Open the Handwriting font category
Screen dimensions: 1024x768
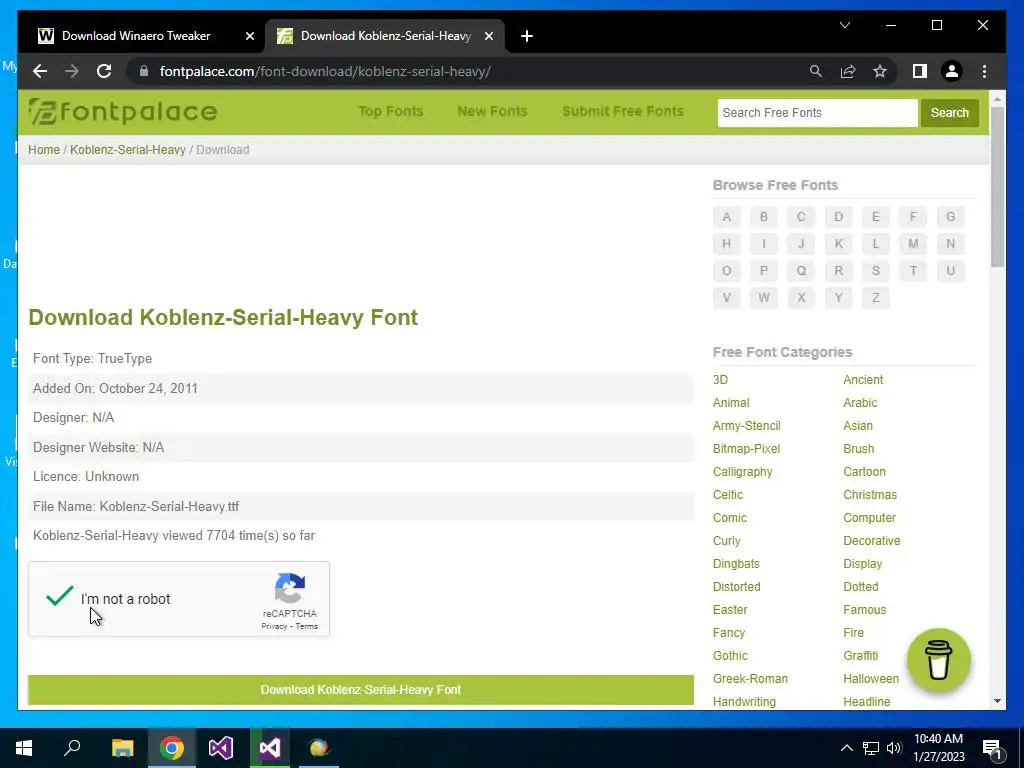coord(744,701)
